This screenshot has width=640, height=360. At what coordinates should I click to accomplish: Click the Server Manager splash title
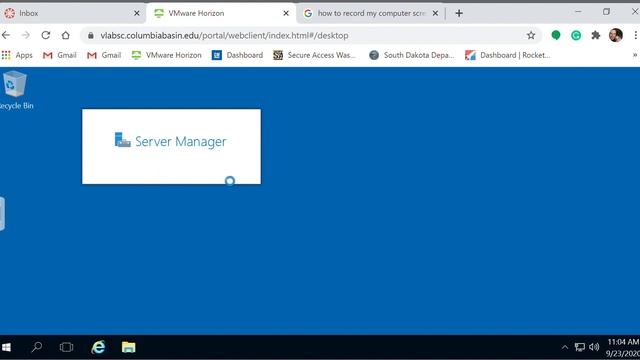click(x=180, y=141)
